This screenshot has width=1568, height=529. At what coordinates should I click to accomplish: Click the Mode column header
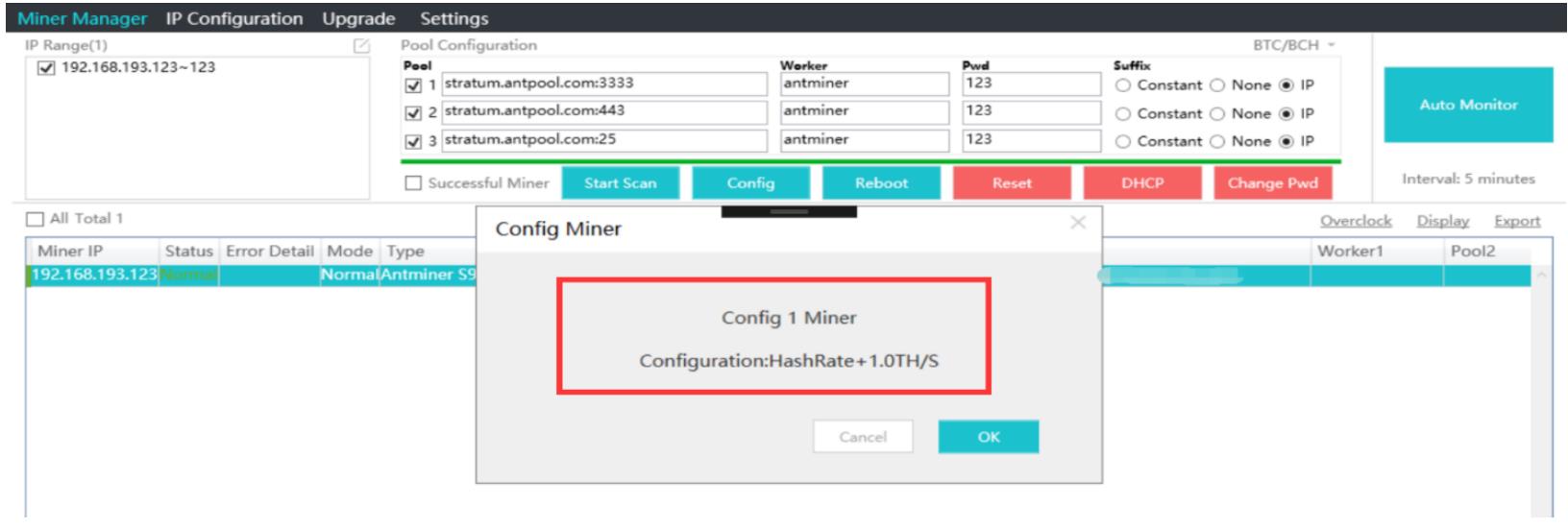coord(350,251)
